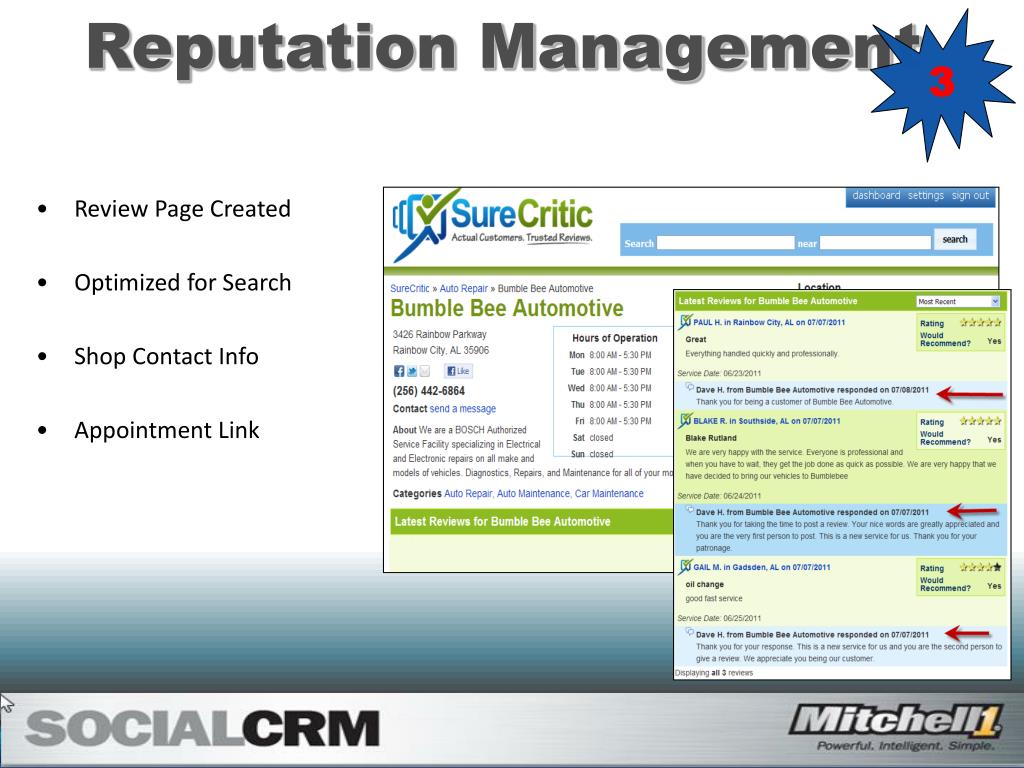
Task: Click the response bubble icon dated 07/08/2011
Action: click(690, 387)
